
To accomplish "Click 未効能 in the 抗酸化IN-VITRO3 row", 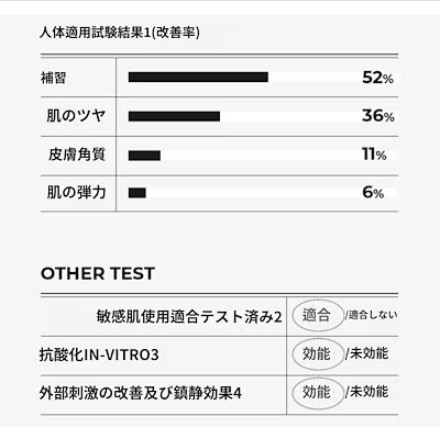I will [x=369, y=354].
